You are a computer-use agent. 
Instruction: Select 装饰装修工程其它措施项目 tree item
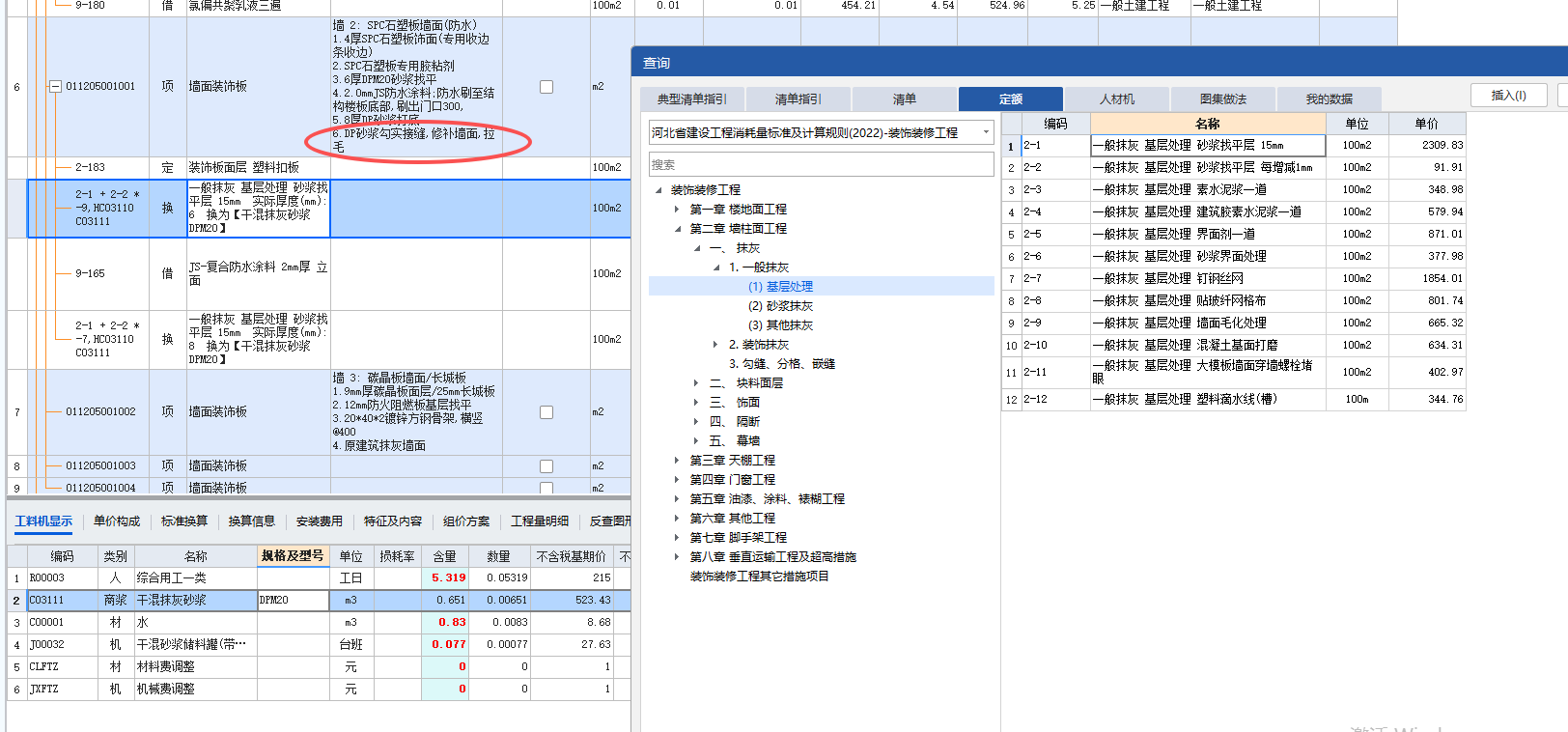click(760, 577)
